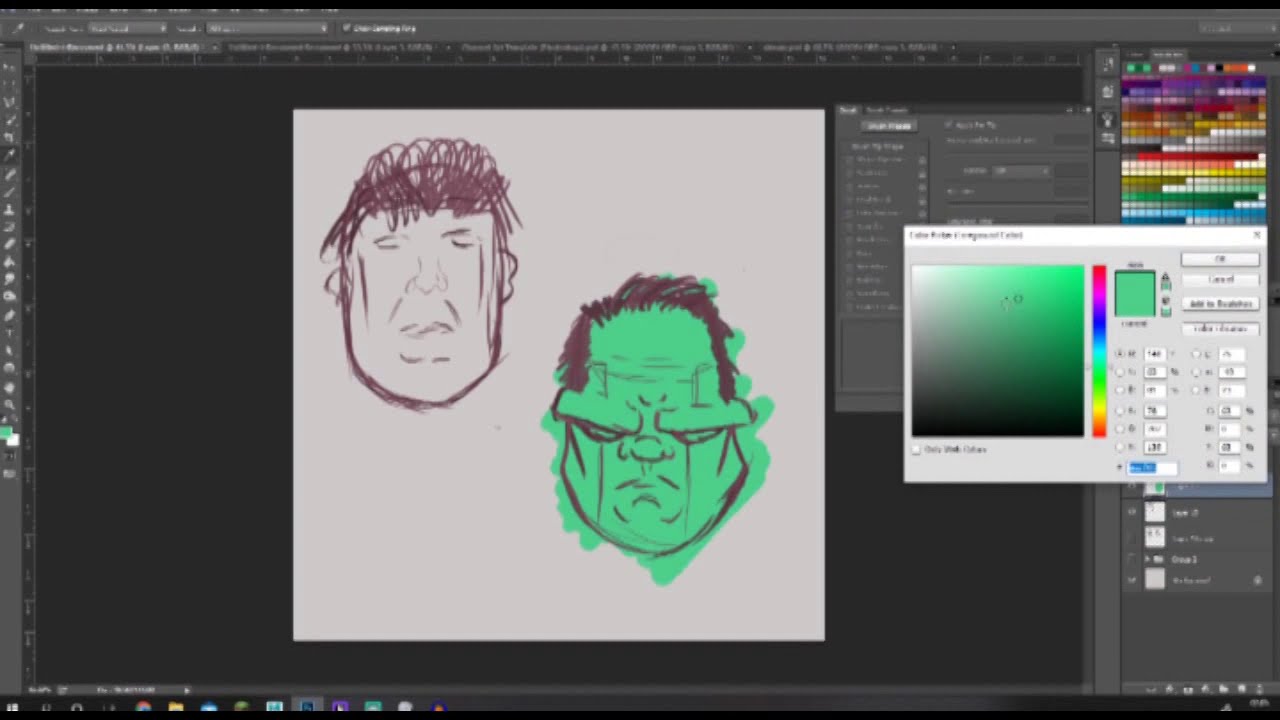The width and height of the screenshot is (1280, 720).
Task: Select the Crop tool
Action: 10,138
